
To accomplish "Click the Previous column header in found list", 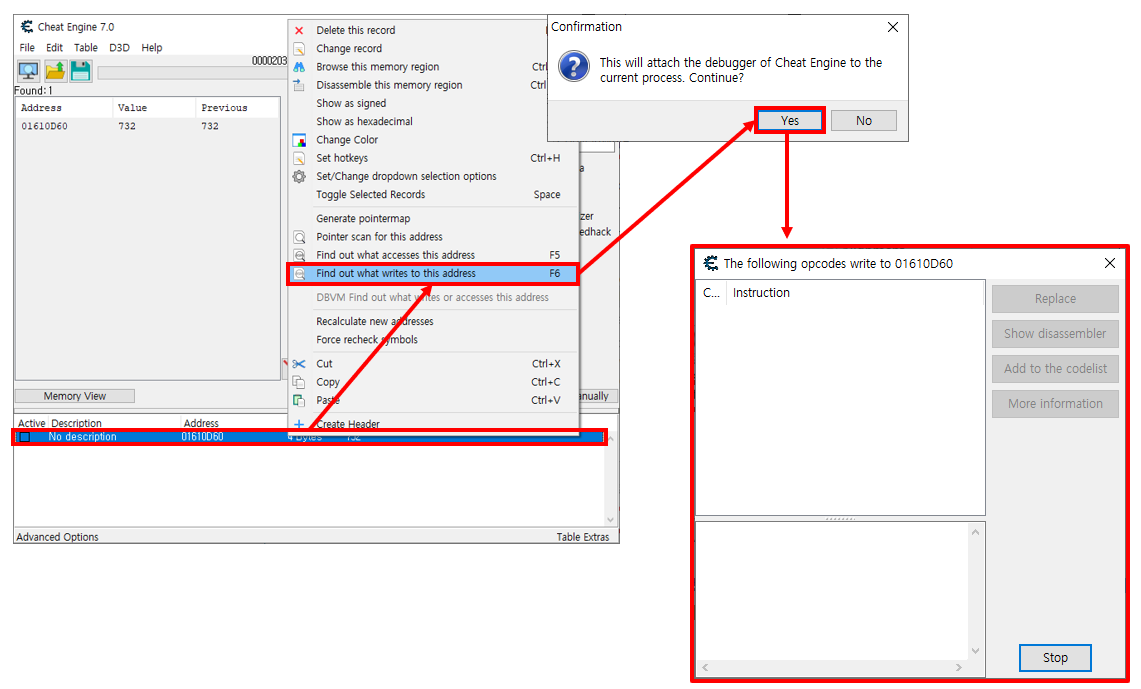I will [x=237, y=108].
